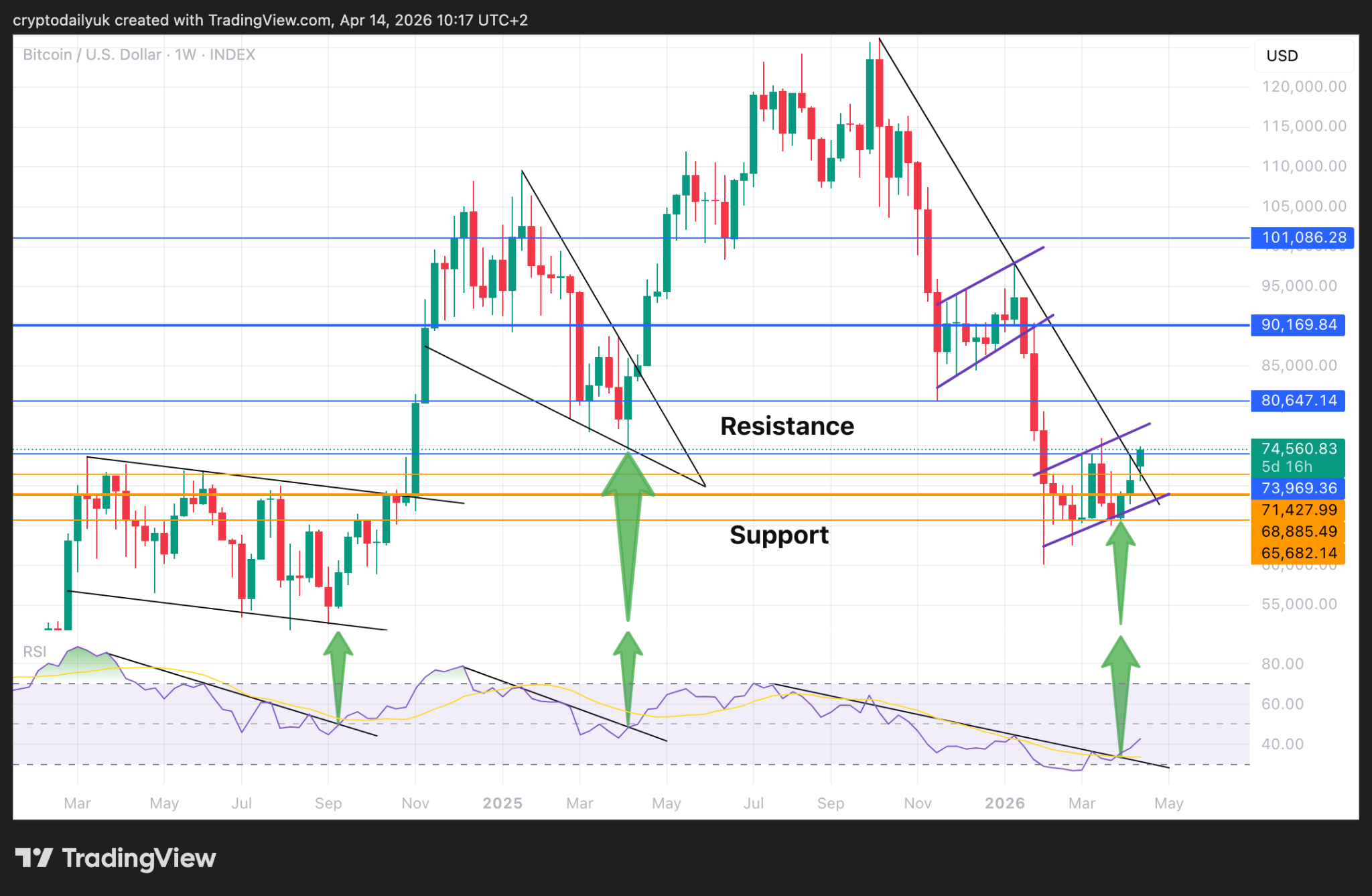1372x896 pixels.
Task: Click the Resistance text annotation
Action: [786, 426]
